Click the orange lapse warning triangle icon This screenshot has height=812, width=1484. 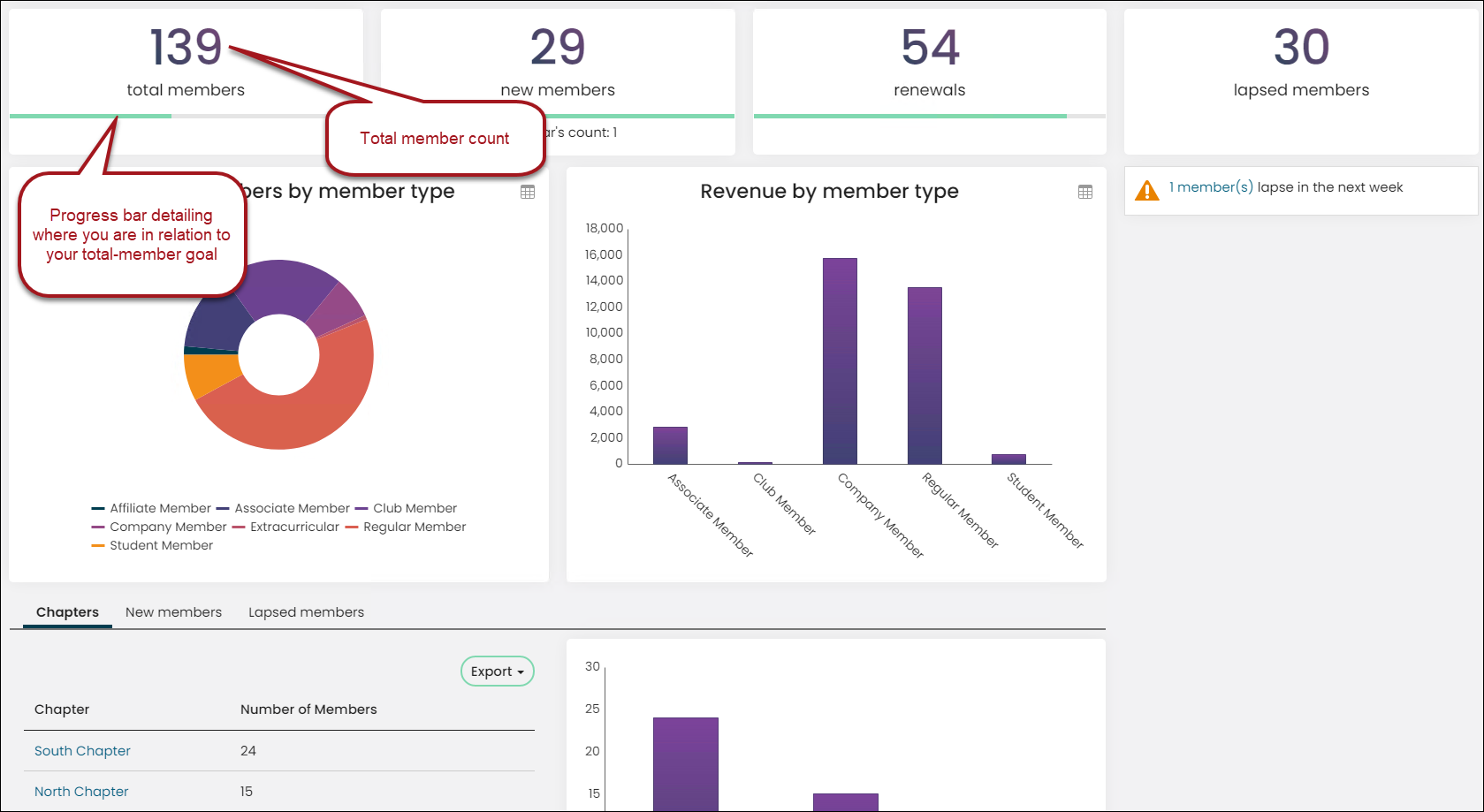click(1146, 190)
